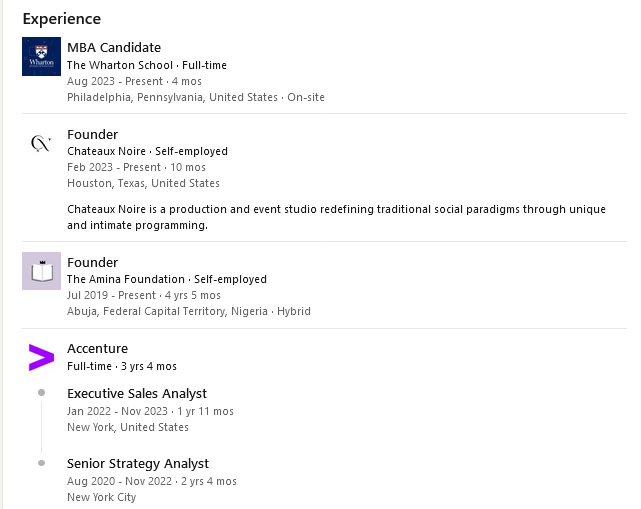This screenshot has height=509, width=641.
Task: Open The Amina Foundation book logo
Action: pyautogui.click(x=41, y=271)
